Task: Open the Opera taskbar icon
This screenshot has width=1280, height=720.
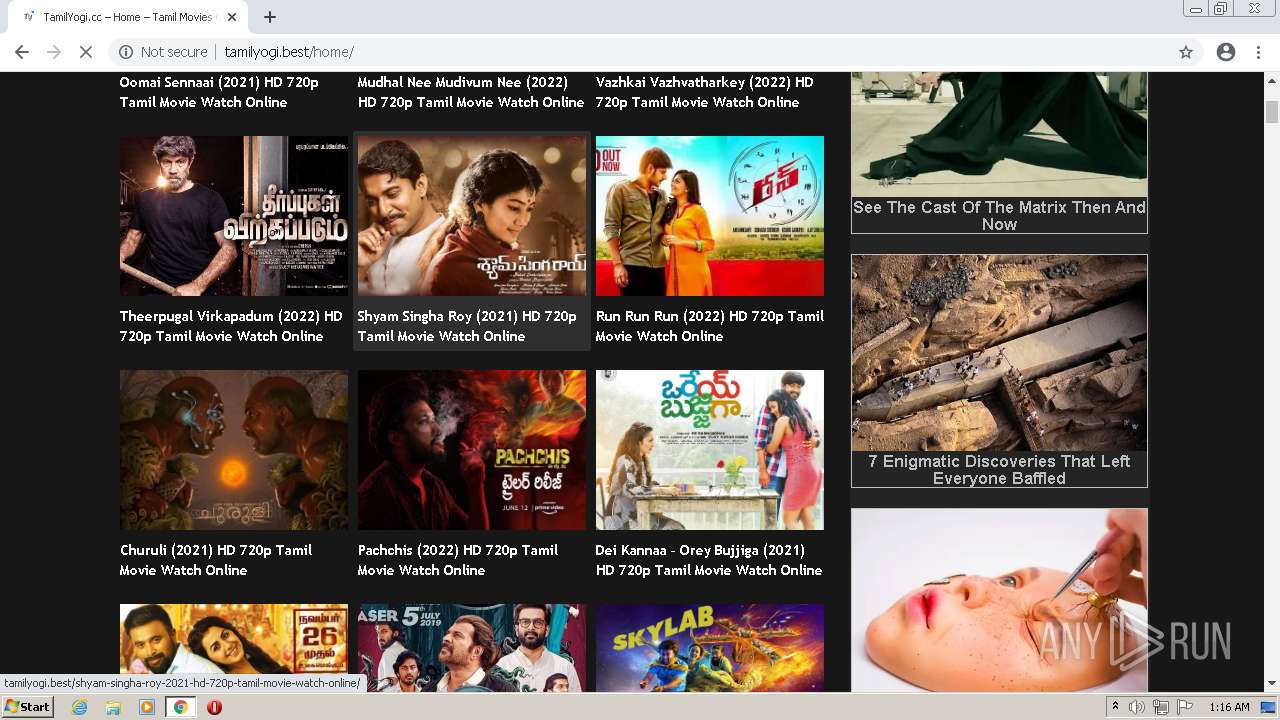Action: coord(214,707)
